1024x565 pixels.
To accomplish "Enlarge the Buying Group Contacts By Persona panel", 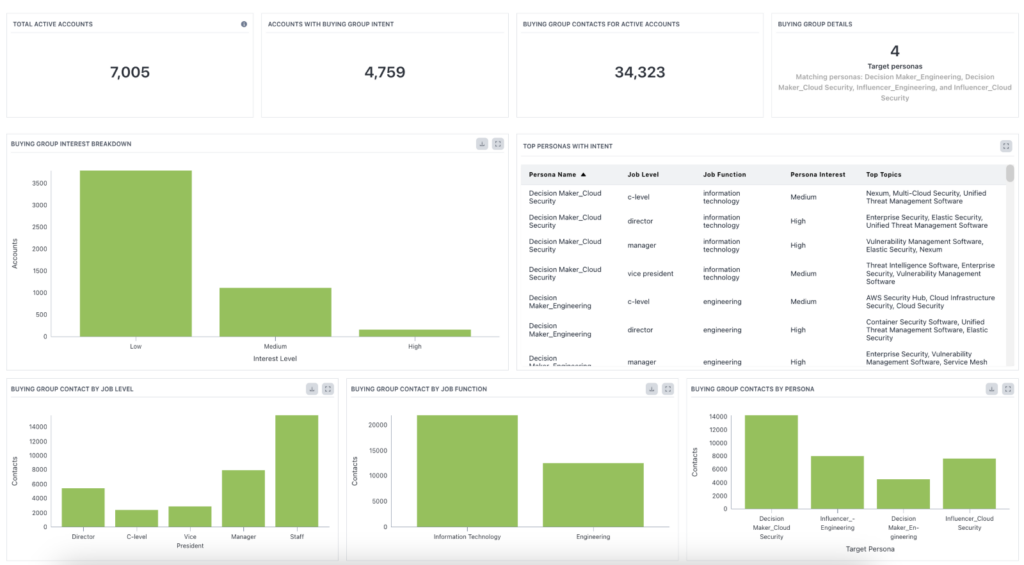I will click(x=1008, y=389).
